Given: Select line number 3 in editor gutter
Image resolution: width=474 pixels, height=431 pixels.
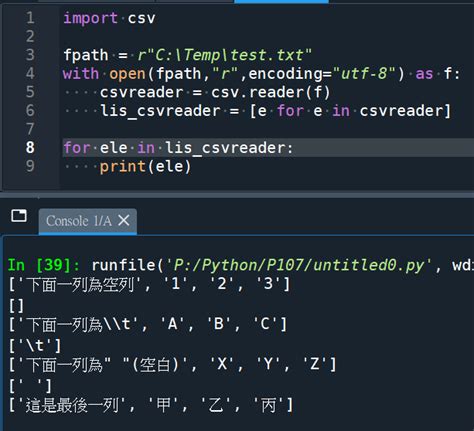Looking at the screenshot, I should tap(30, 55).
